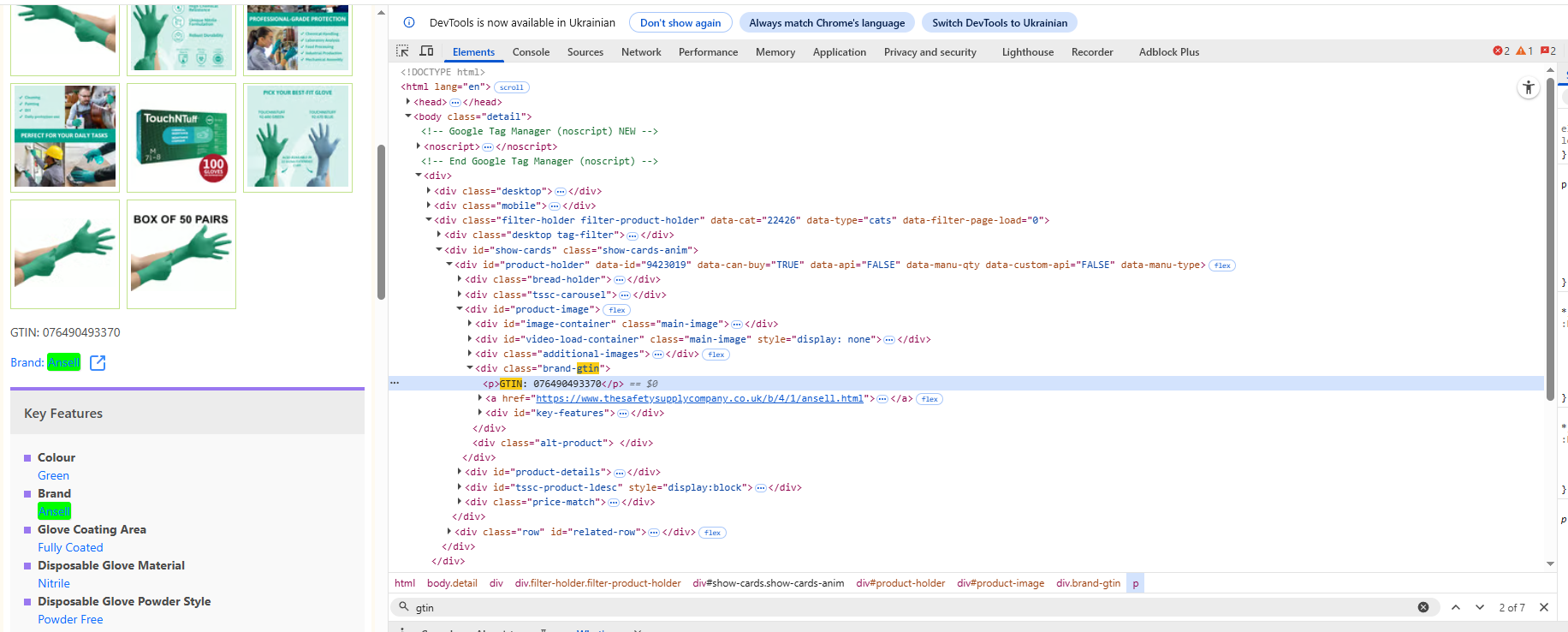Screen dimensions: 1568x632
Task: Click the scroll down arrow of Elements panel
Action: [1550, 563]
